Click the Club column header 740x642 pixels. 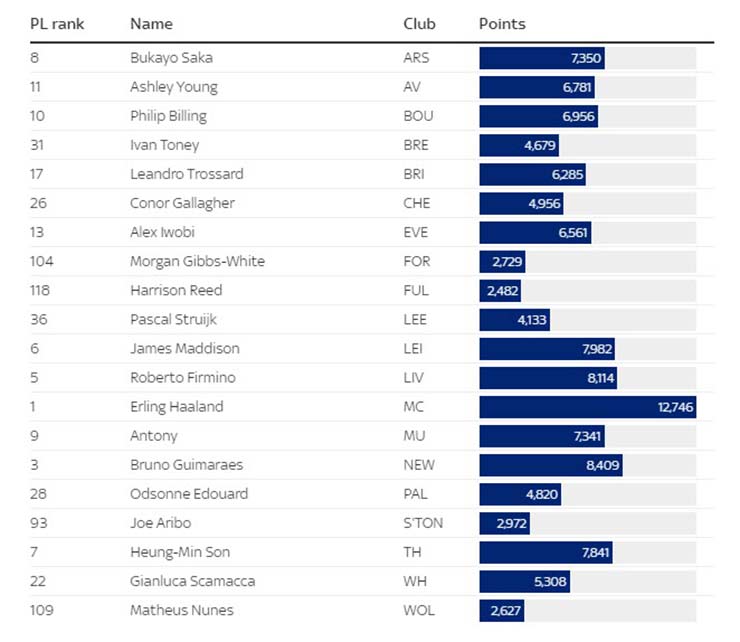coord(419,24)
